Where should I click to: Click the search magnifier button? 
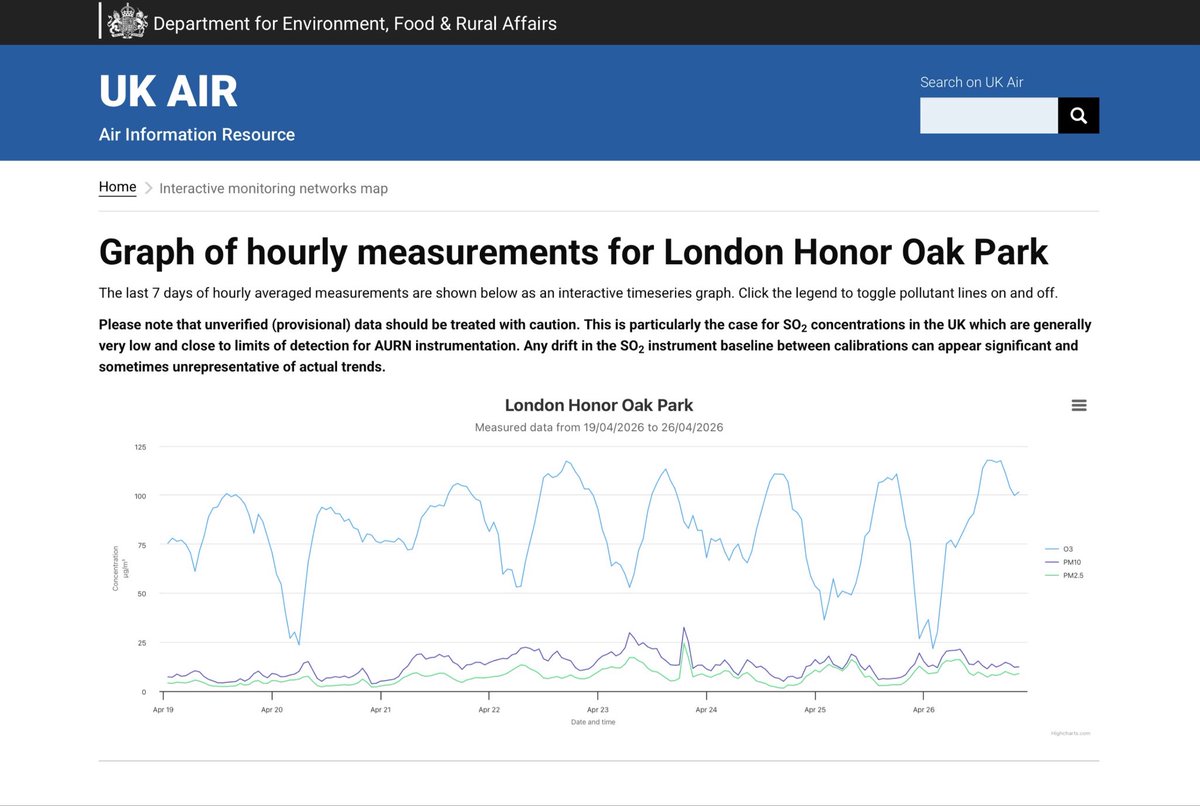click(1078, 116)
